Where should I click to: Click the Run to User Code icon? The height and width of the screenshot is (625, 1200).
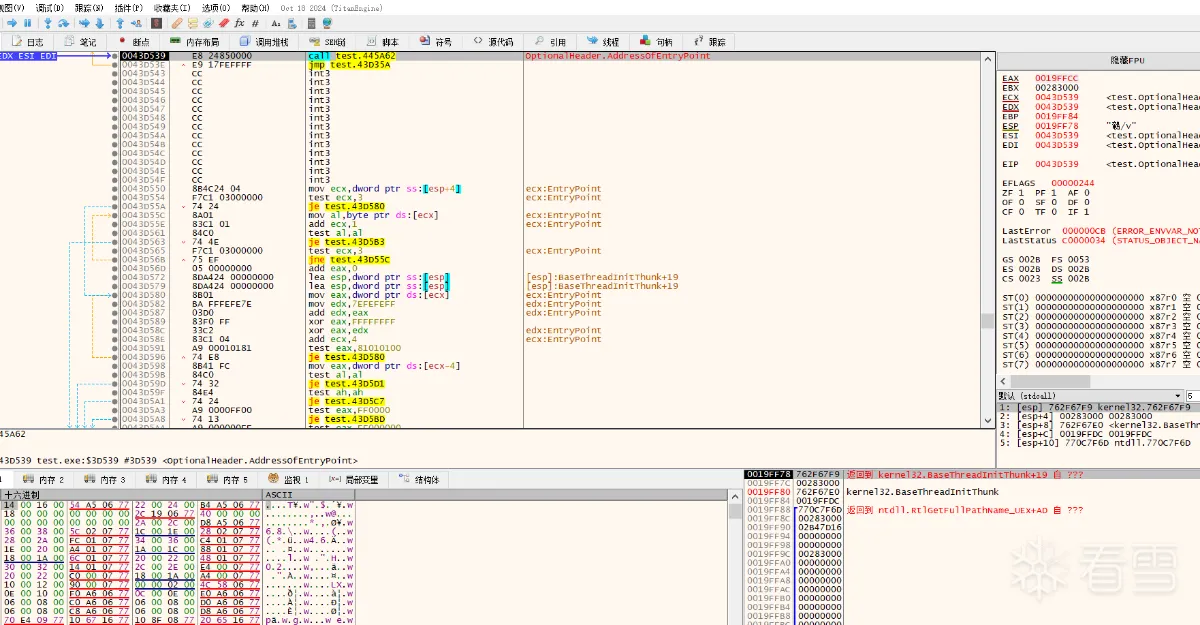(x=136, y=23)
